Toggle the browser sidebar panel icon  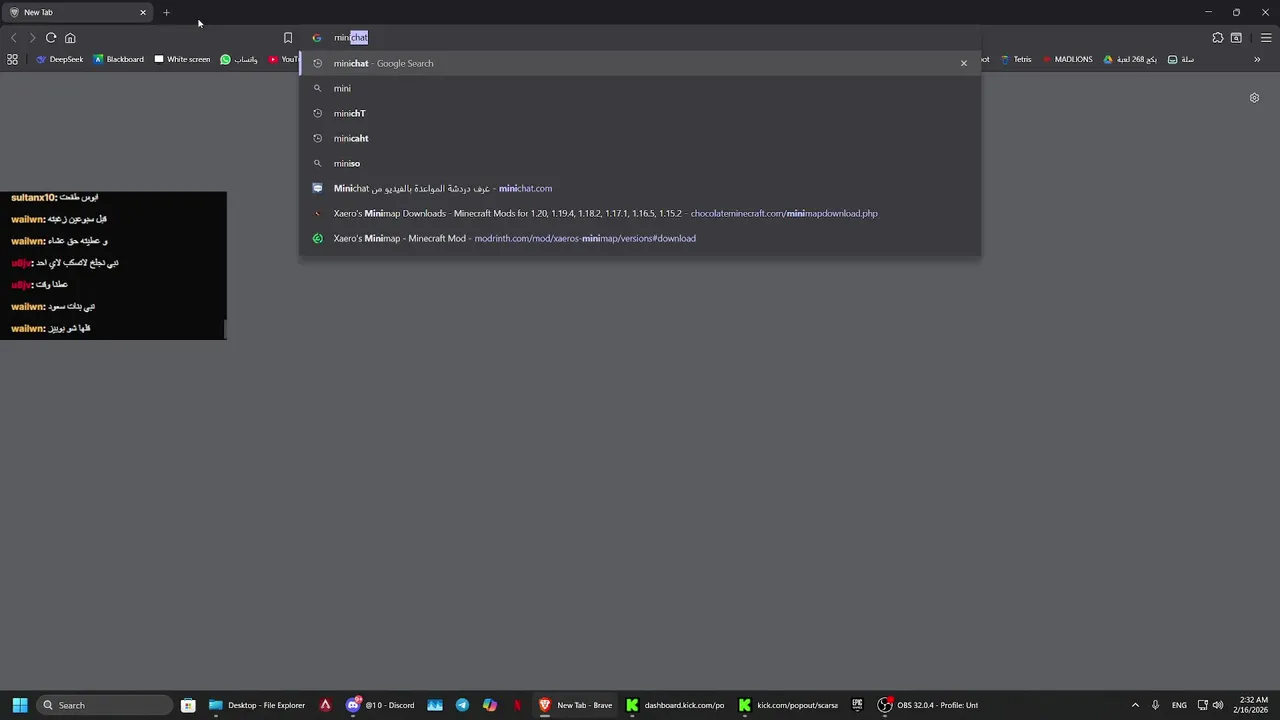coord(1237,38)
